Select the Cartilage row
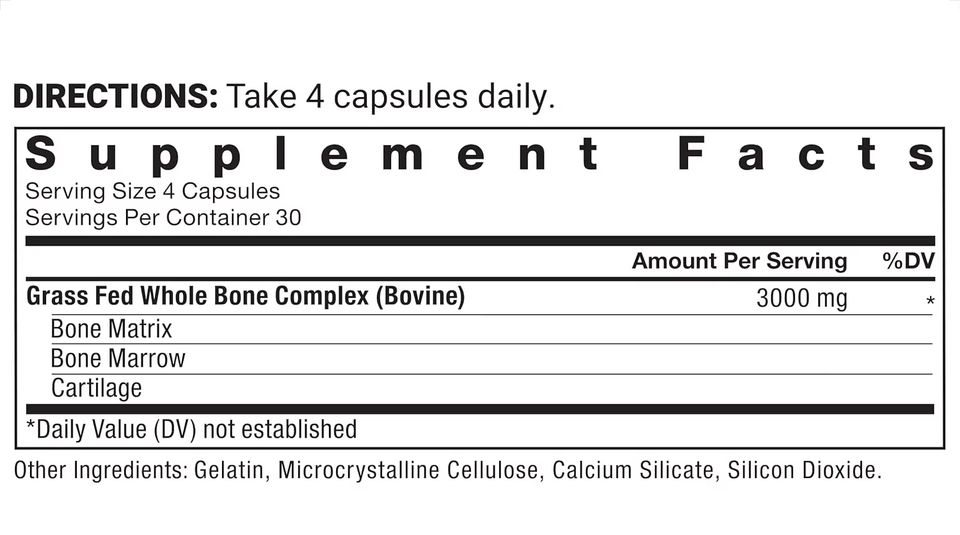Viewport: 960px width, 535px height. coord(96,388)
